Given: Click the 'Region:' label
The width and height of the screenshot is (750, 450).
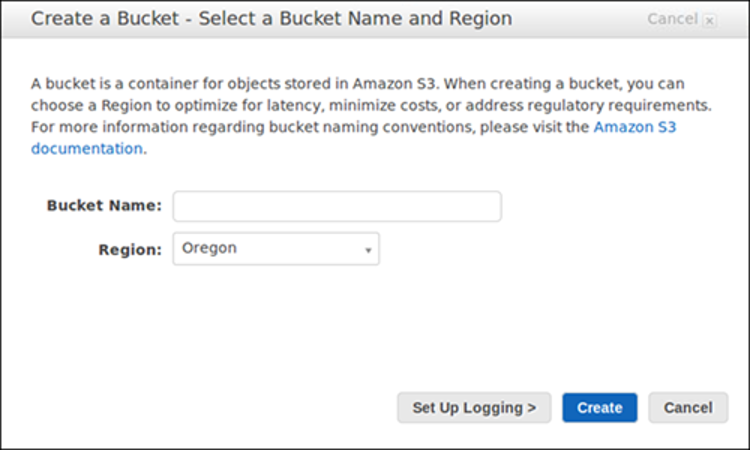Looking at the screenshot, I should [130, 250].
